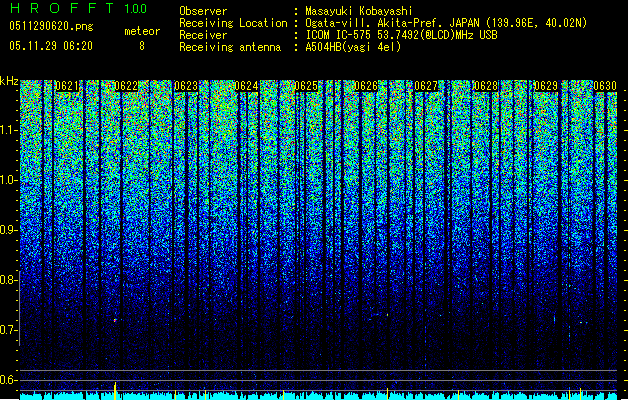Select the antenna value A504HB(yagi 4el)
The height and width of the screenshot is (400, 629).
pyautogui.click(x=353, y=47)
